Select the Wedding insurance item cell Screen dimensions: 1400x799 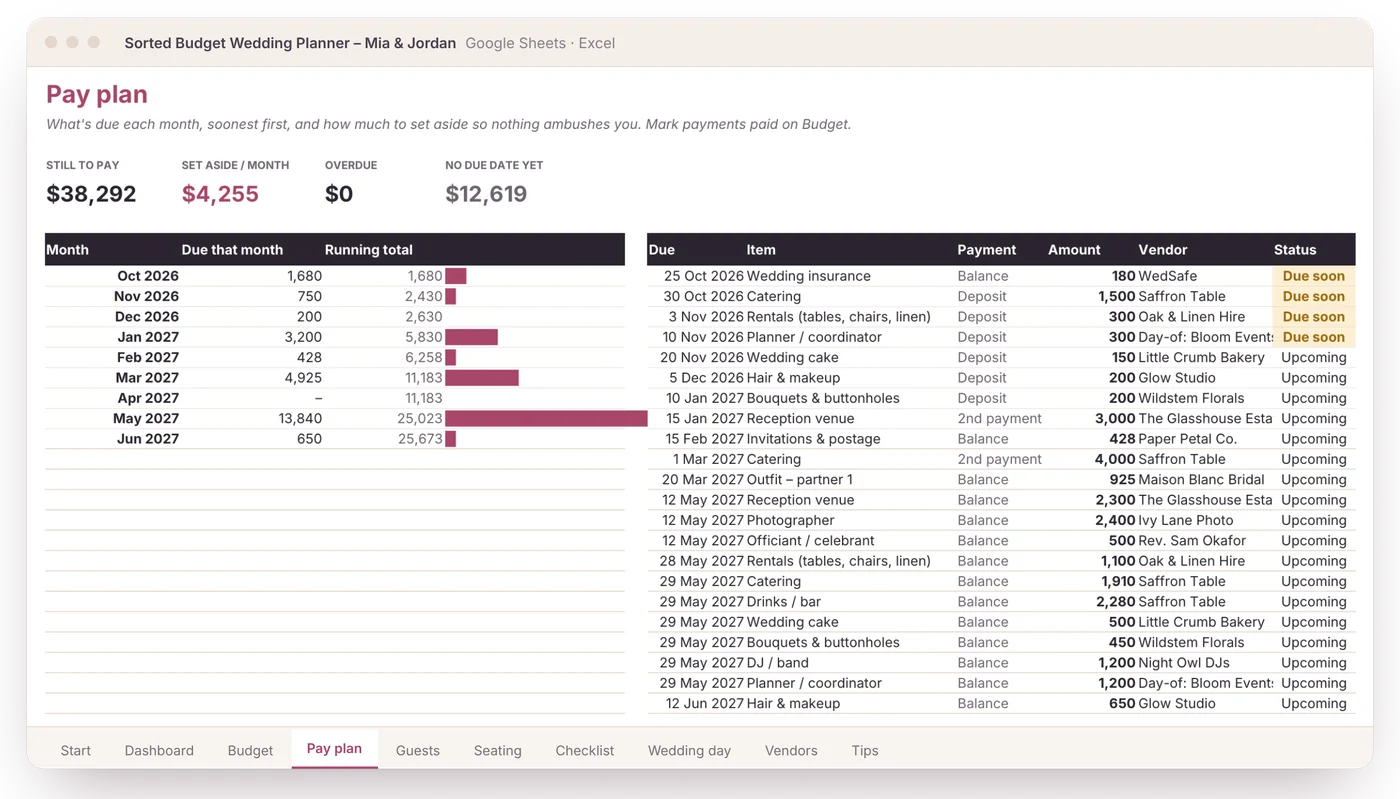click(809, 276)
